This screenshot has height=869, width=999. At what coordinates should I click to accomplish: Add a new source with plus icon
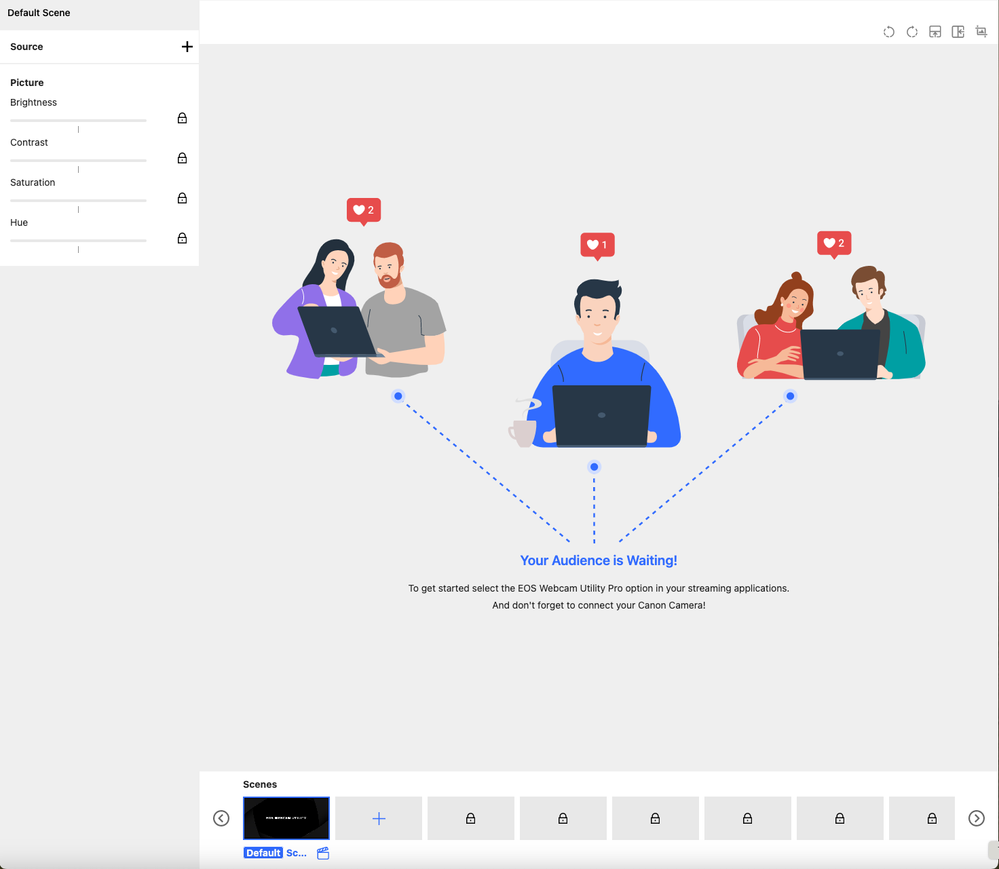pyautogui.click(x=187, y=47)
